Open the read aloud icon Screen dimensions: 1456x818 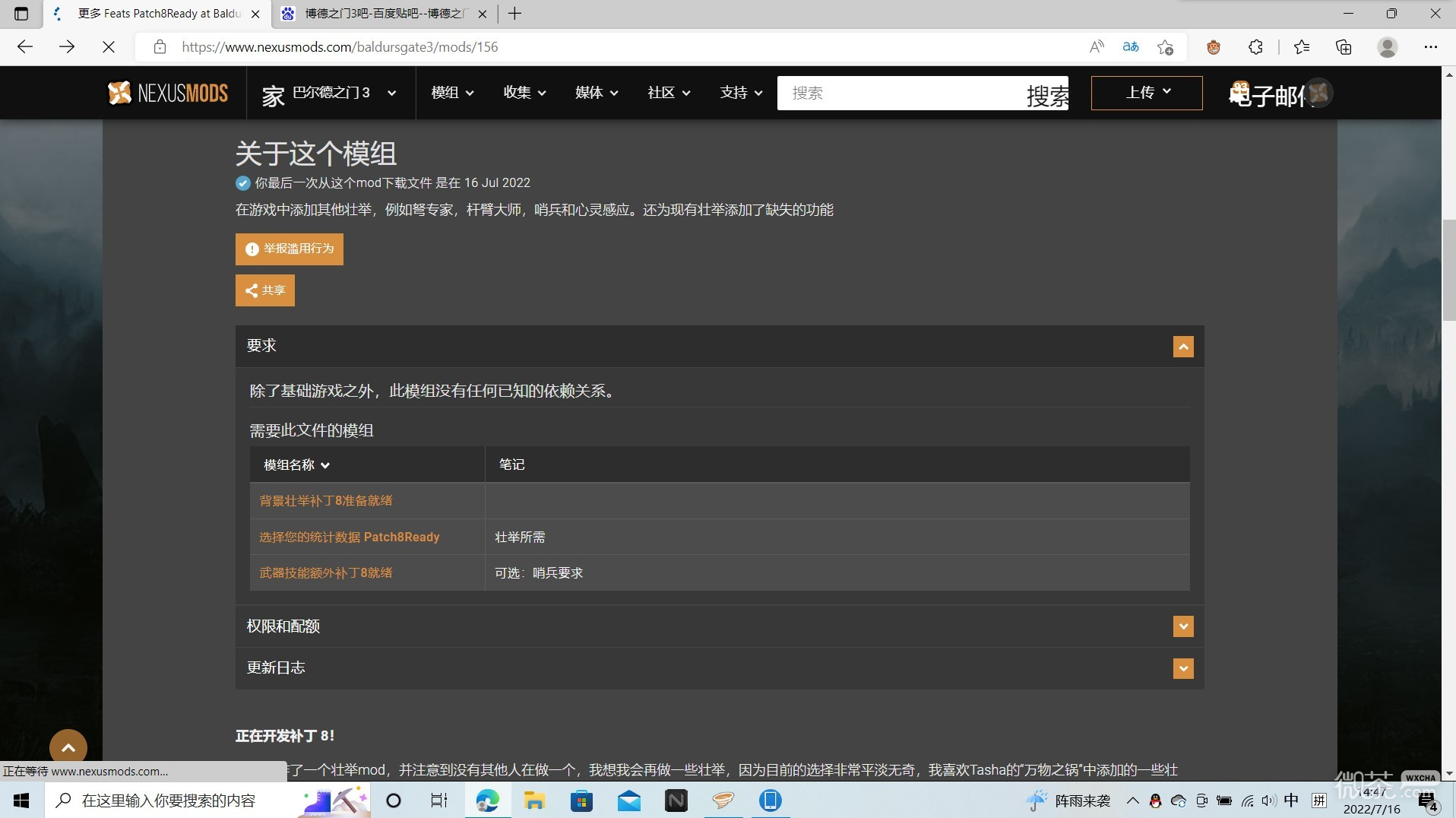pyautogui.click(x=1096, y=47)
